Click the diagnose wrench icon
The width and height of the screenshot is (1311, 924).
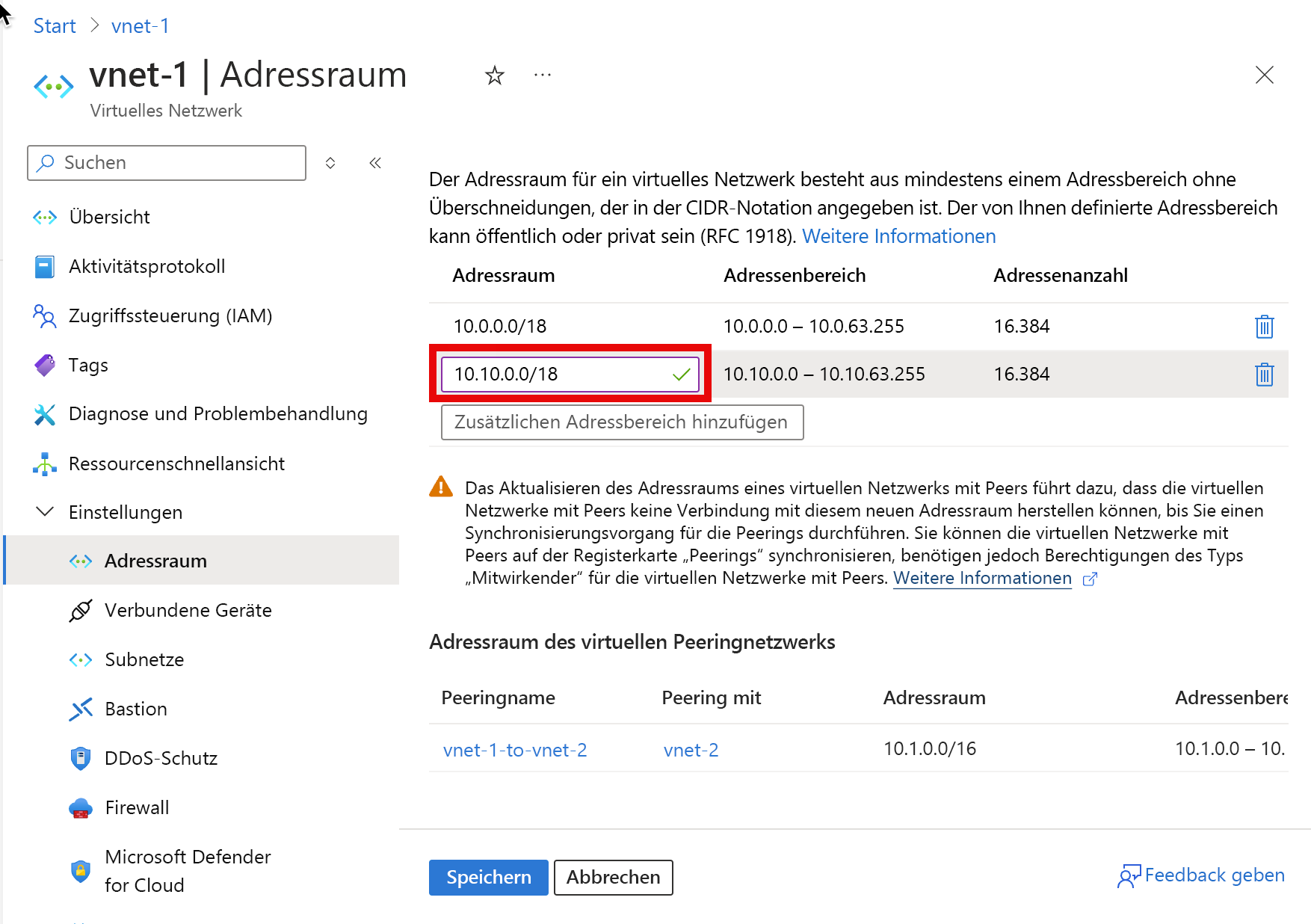click(x=45, y=414)
